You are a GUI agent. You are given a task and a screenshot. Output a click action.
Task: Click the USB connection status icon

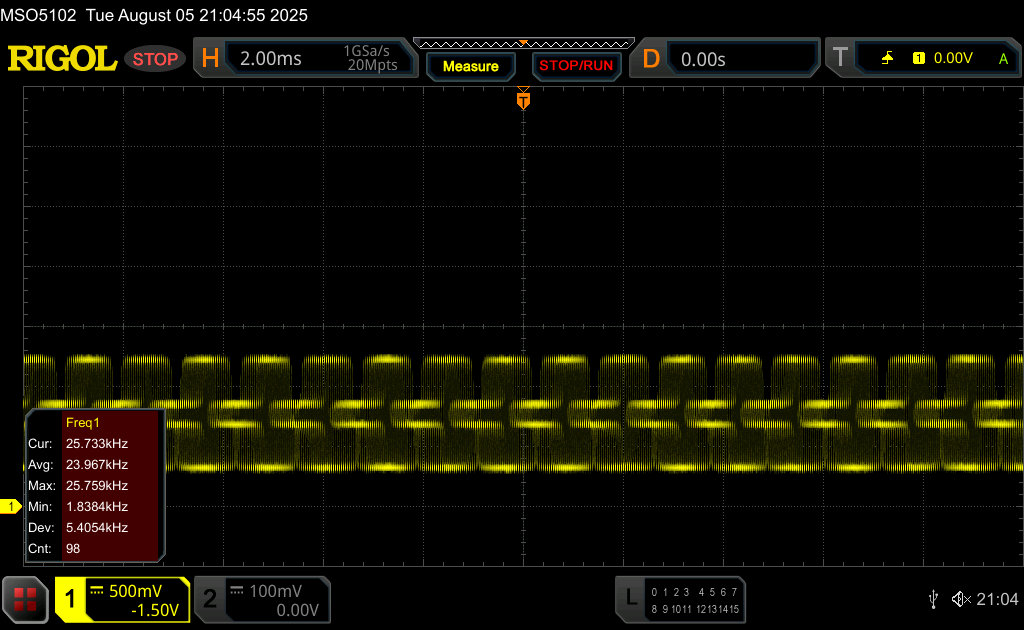(933, 599)
